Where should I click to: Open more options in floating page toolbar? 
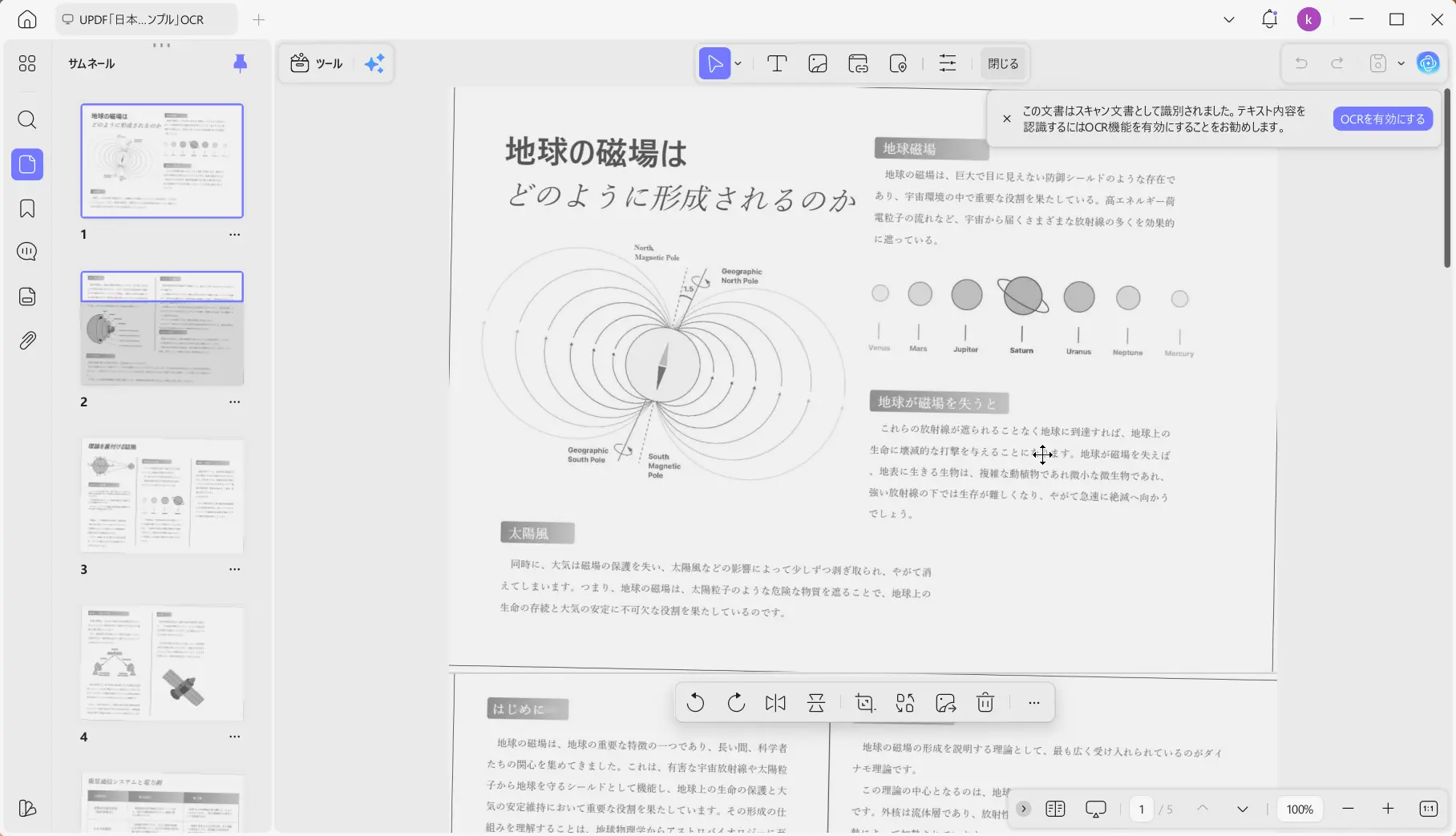(x=1034, y=703)
